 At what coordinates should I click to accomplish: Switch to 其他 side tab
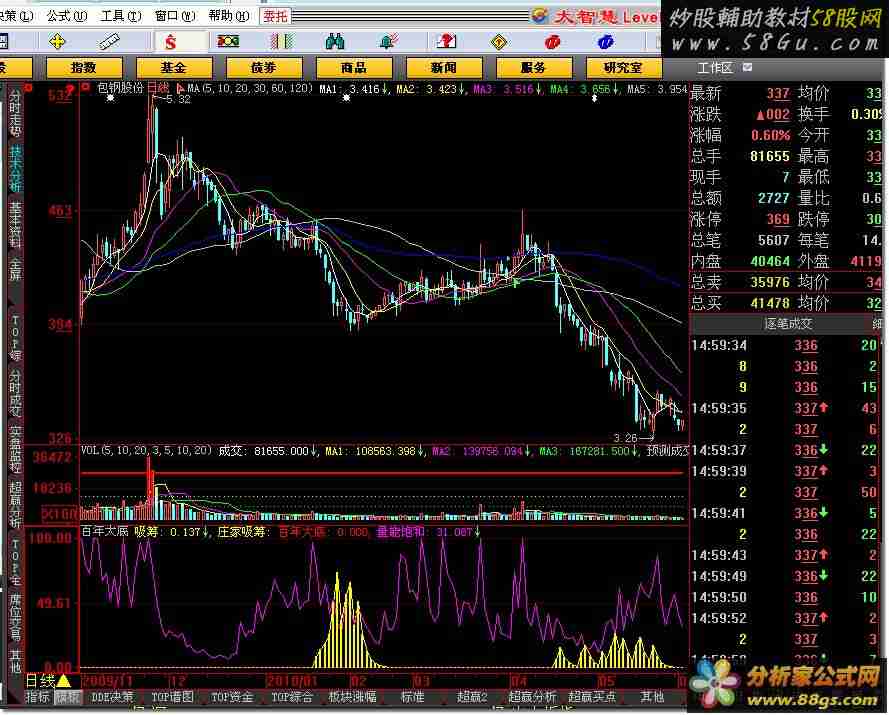click(x=15, y=661)
